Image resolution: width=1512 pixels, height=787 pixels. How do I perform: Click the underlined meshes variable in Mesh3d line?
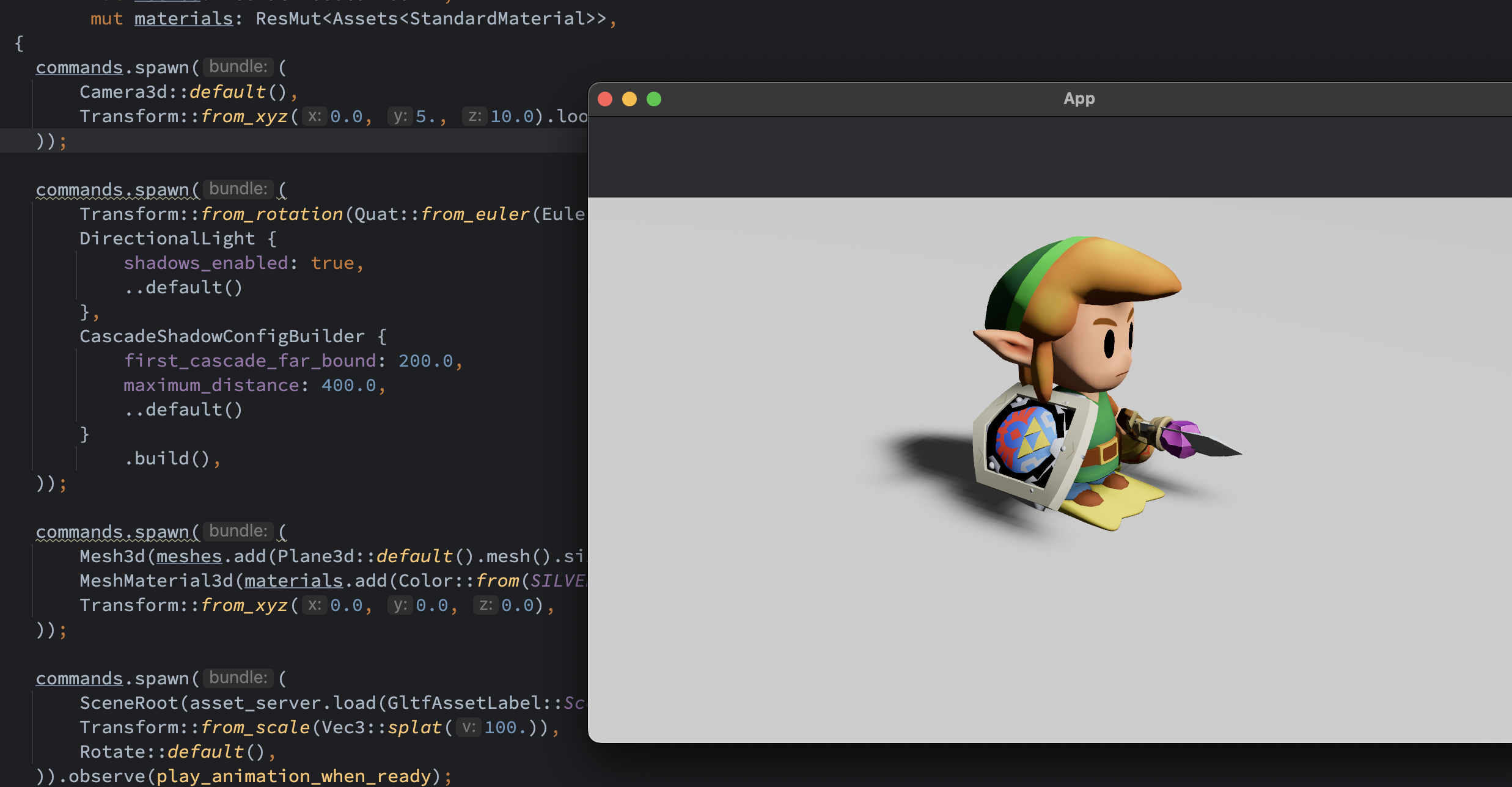pos(189,556)
